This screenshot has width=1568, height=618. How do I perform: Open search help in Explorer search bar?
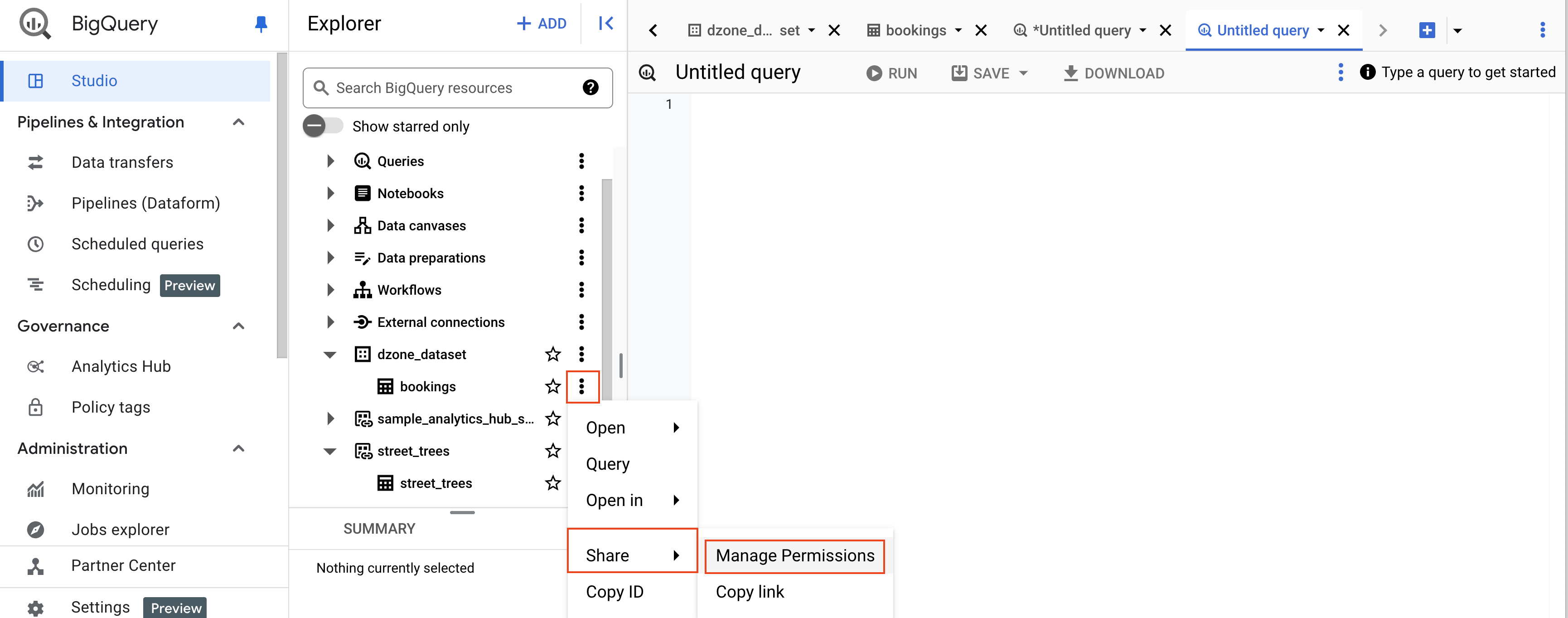589,88
